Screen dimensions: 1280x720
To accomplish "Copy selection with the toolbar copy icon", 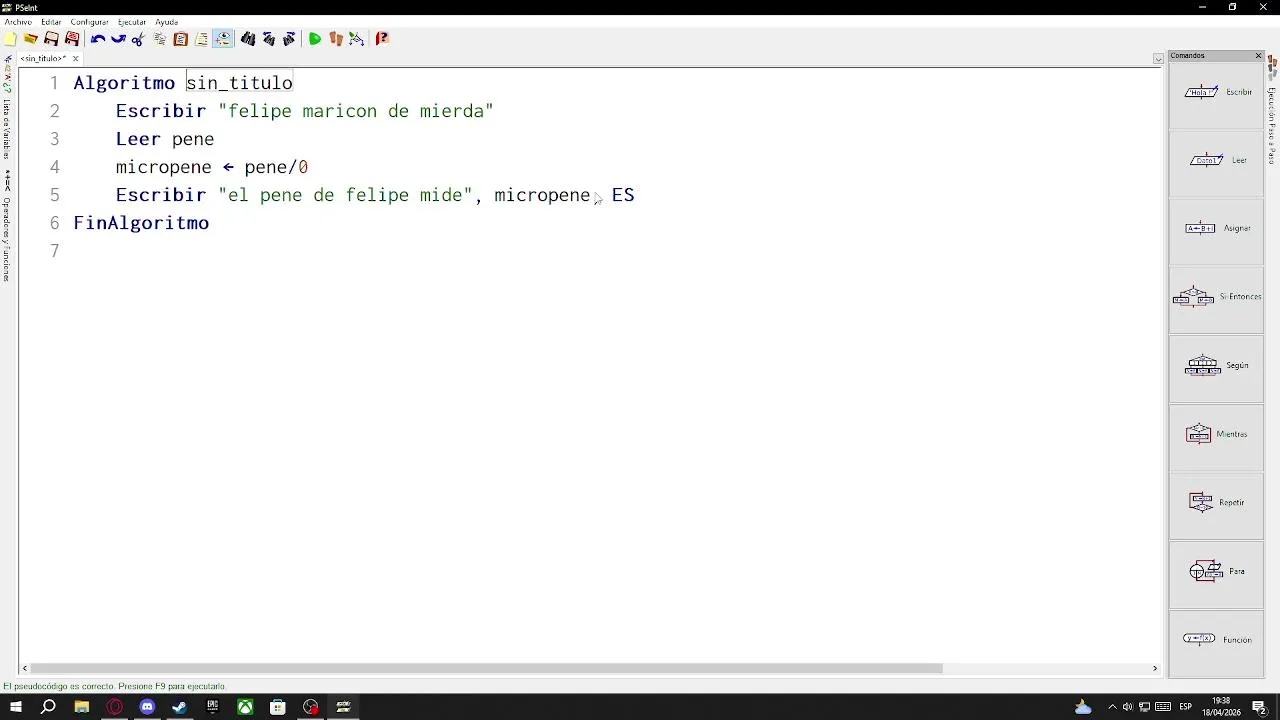I will [160, 39].
